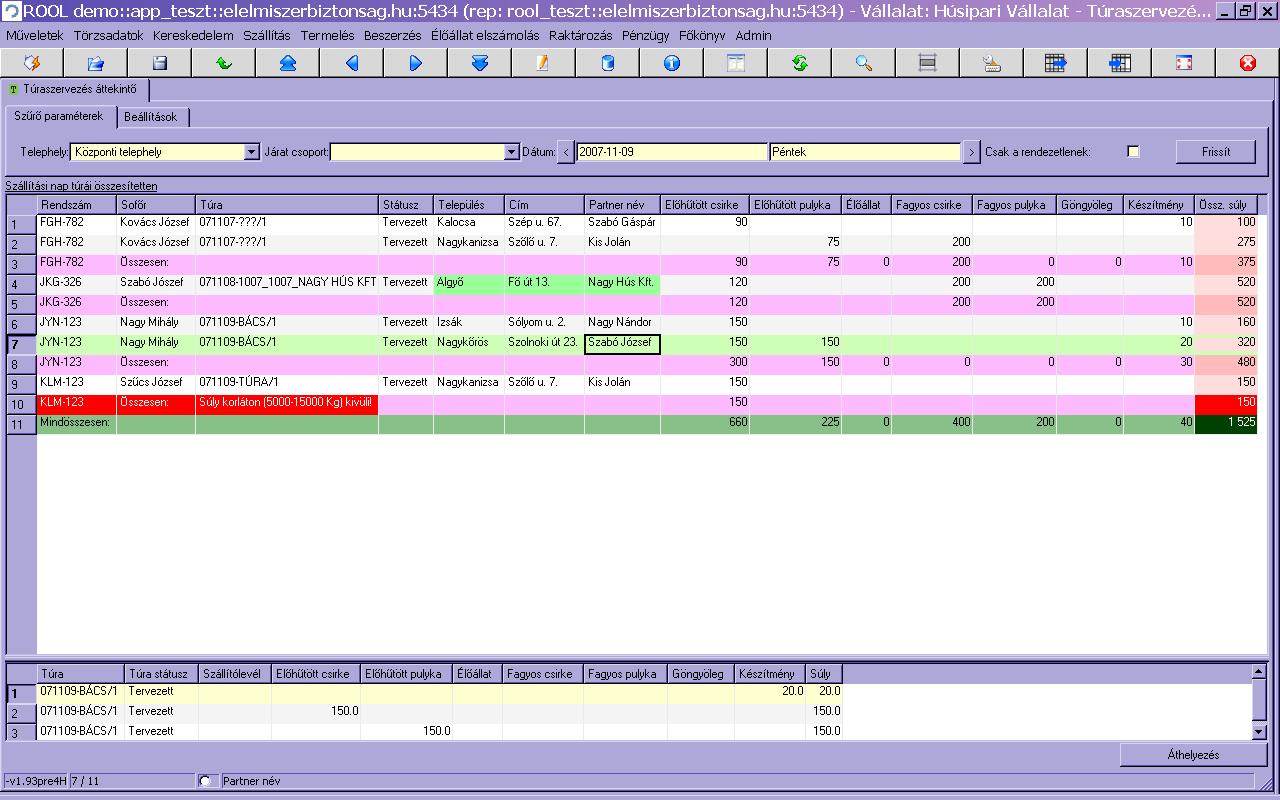Select the Partner név radio button in status bar
This screenshot has width=1280, height=800.
coord(206,781)
